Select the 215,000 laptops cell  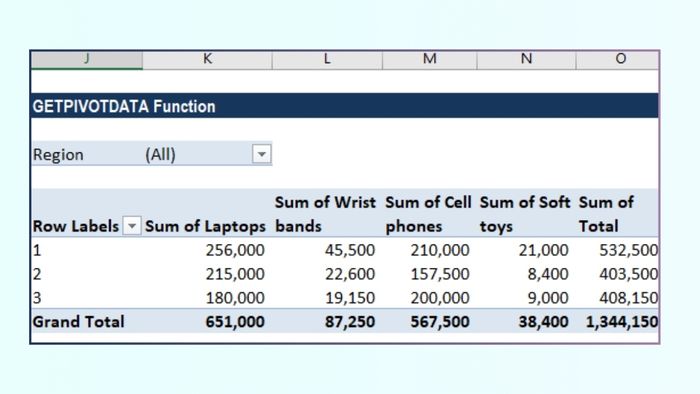207,274
